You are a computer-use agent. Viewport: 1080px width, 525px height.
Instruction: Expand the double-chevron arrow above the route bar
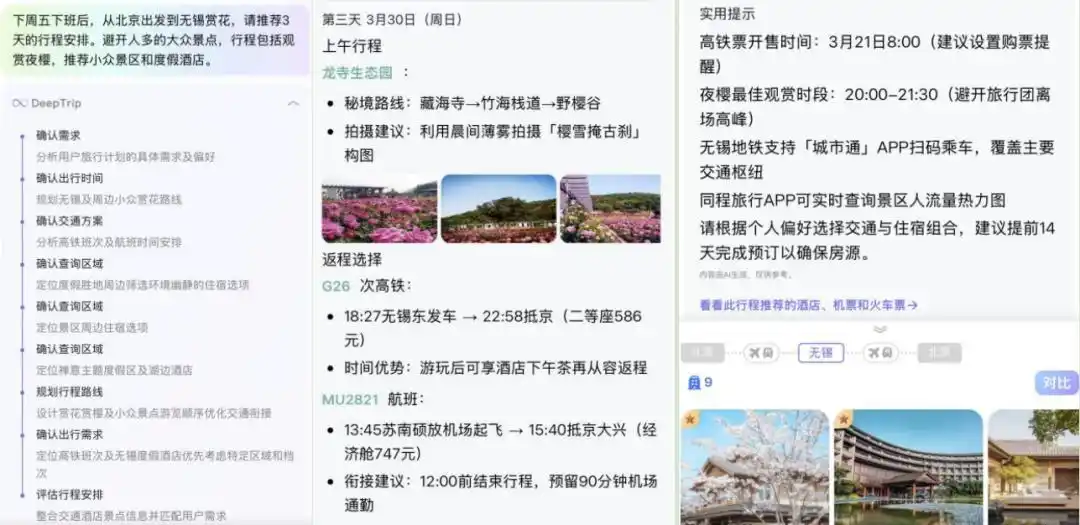[x=879, y=329]
